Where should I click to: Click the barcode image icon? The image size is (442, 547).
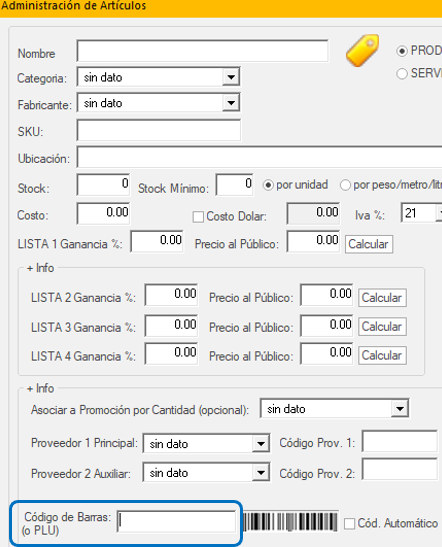click(x=290, y=522)
